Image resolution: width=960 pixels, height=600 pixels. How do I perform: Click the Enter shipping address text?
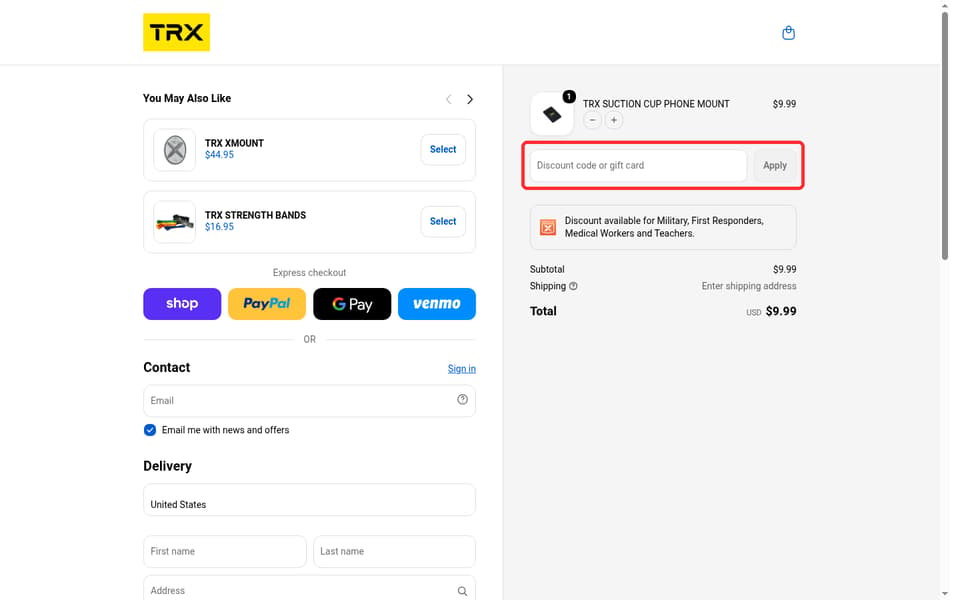click(749, 286)
